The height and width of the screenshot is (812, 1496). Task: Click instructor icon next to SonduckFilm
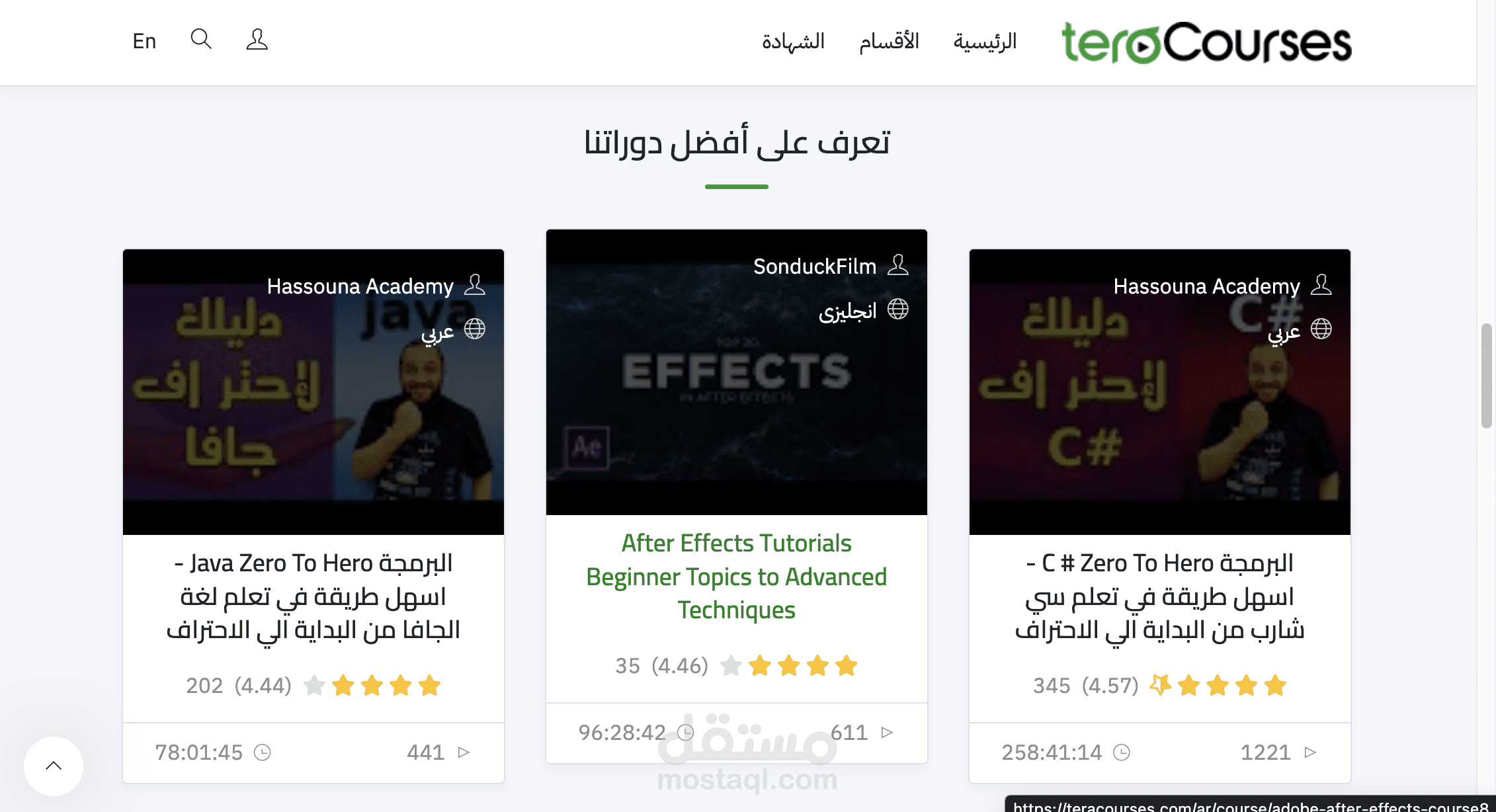897,265
